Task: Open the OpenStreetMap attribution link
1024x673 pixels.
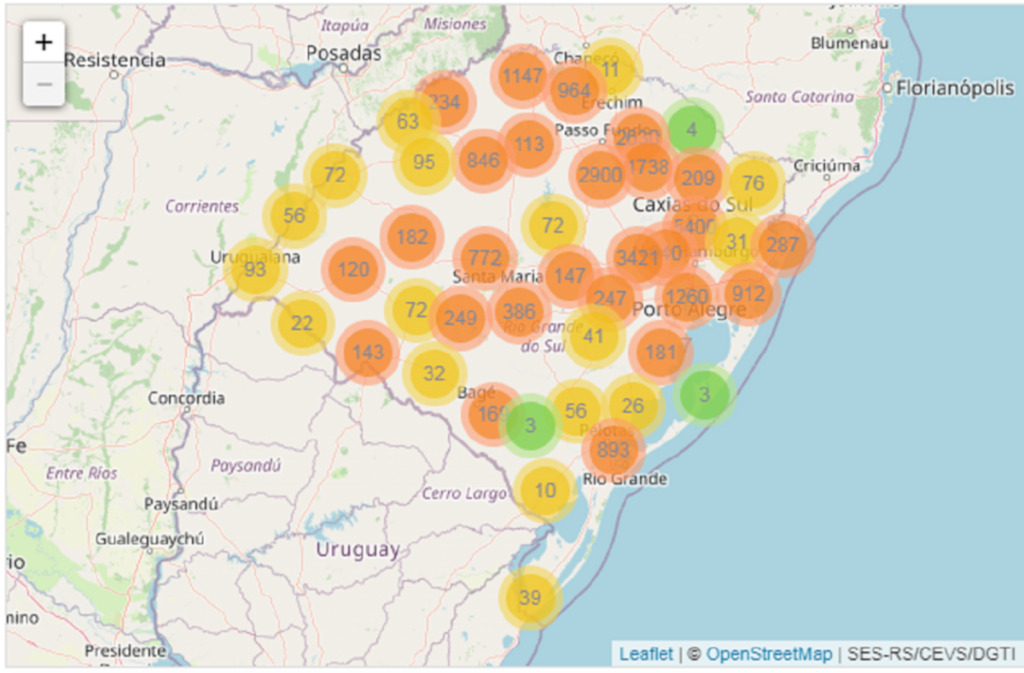Action: tap(770, 653)
